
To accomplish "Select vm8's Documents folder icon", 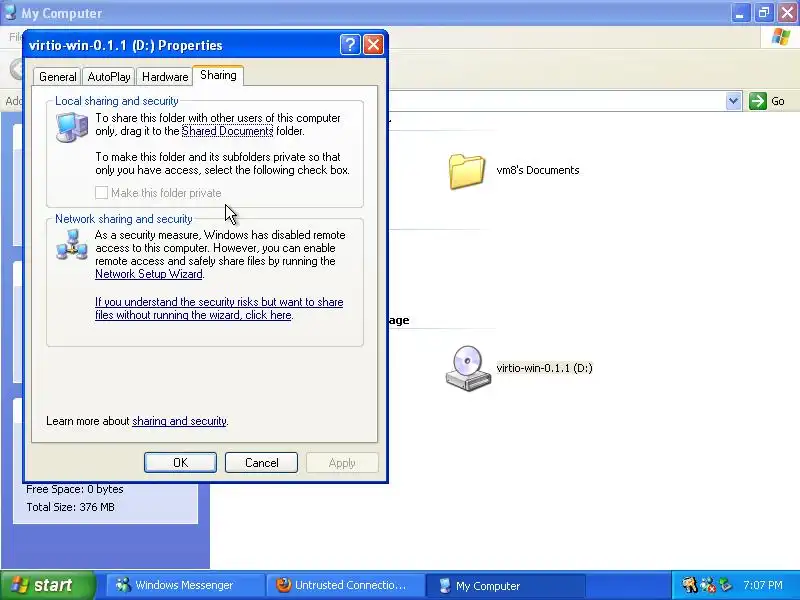I will click(466, 171).
